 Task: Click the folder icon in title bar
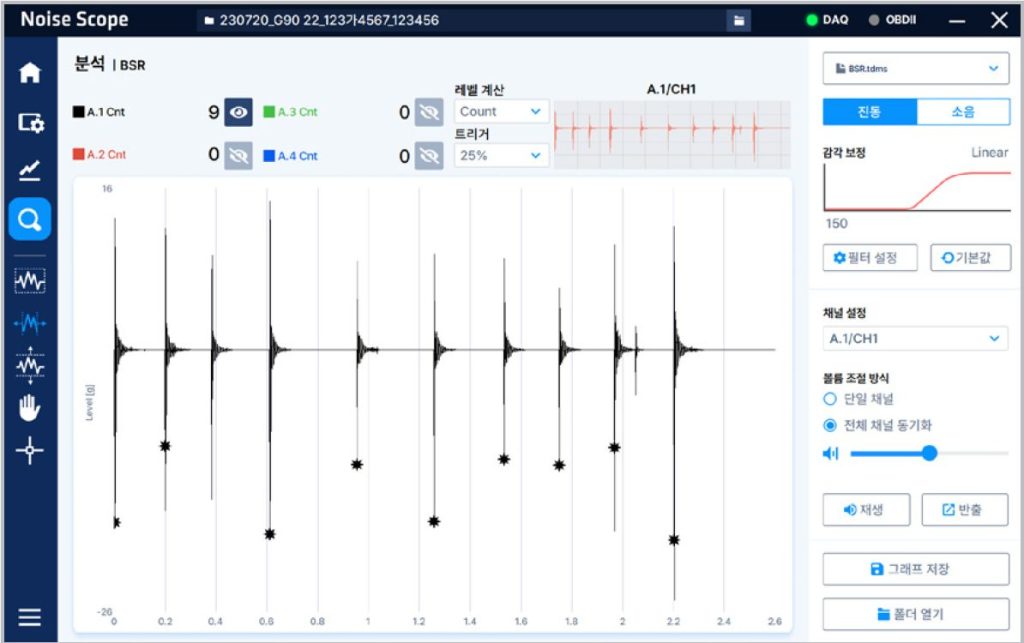click(x=738, y=20)
